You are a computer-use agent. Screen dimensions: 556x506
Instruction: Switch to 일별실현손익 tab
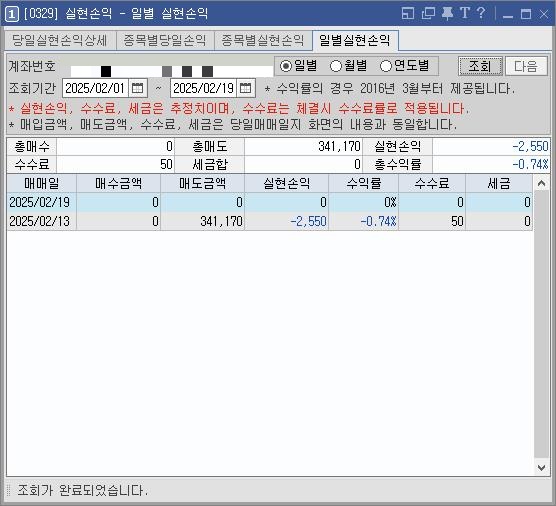tap(355, 40)
